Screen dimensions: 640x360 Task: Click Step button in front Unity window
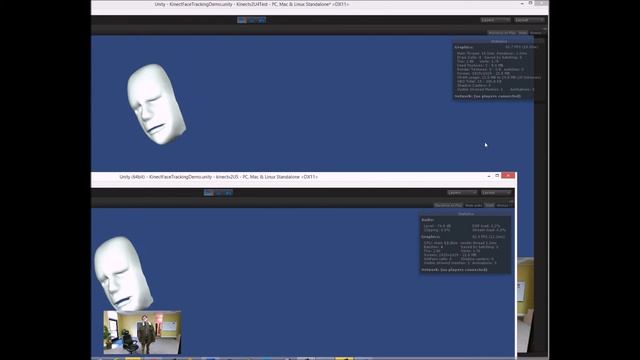(228, 193)
